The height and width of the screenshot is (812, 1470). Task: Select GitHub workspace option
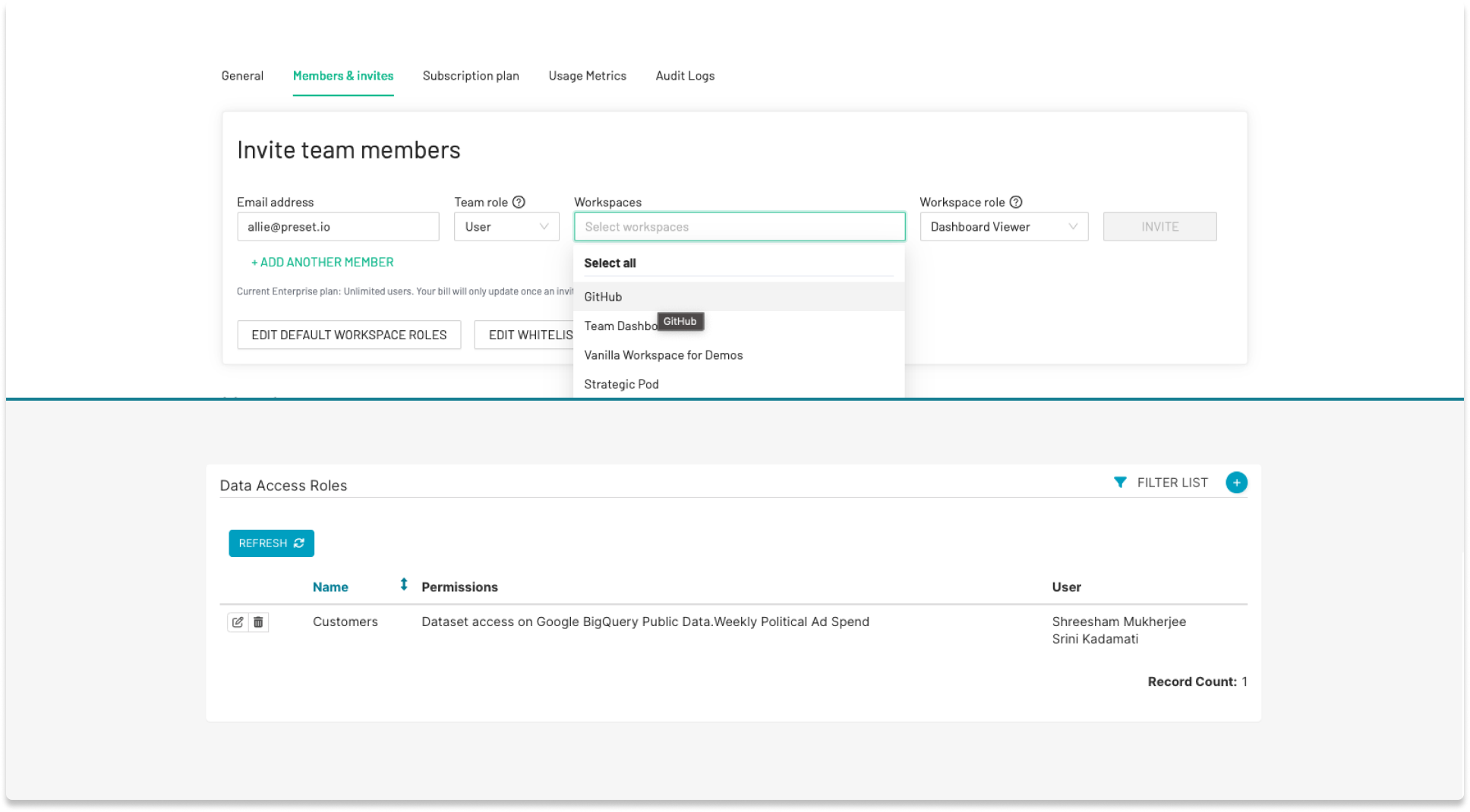pos(603,297)
